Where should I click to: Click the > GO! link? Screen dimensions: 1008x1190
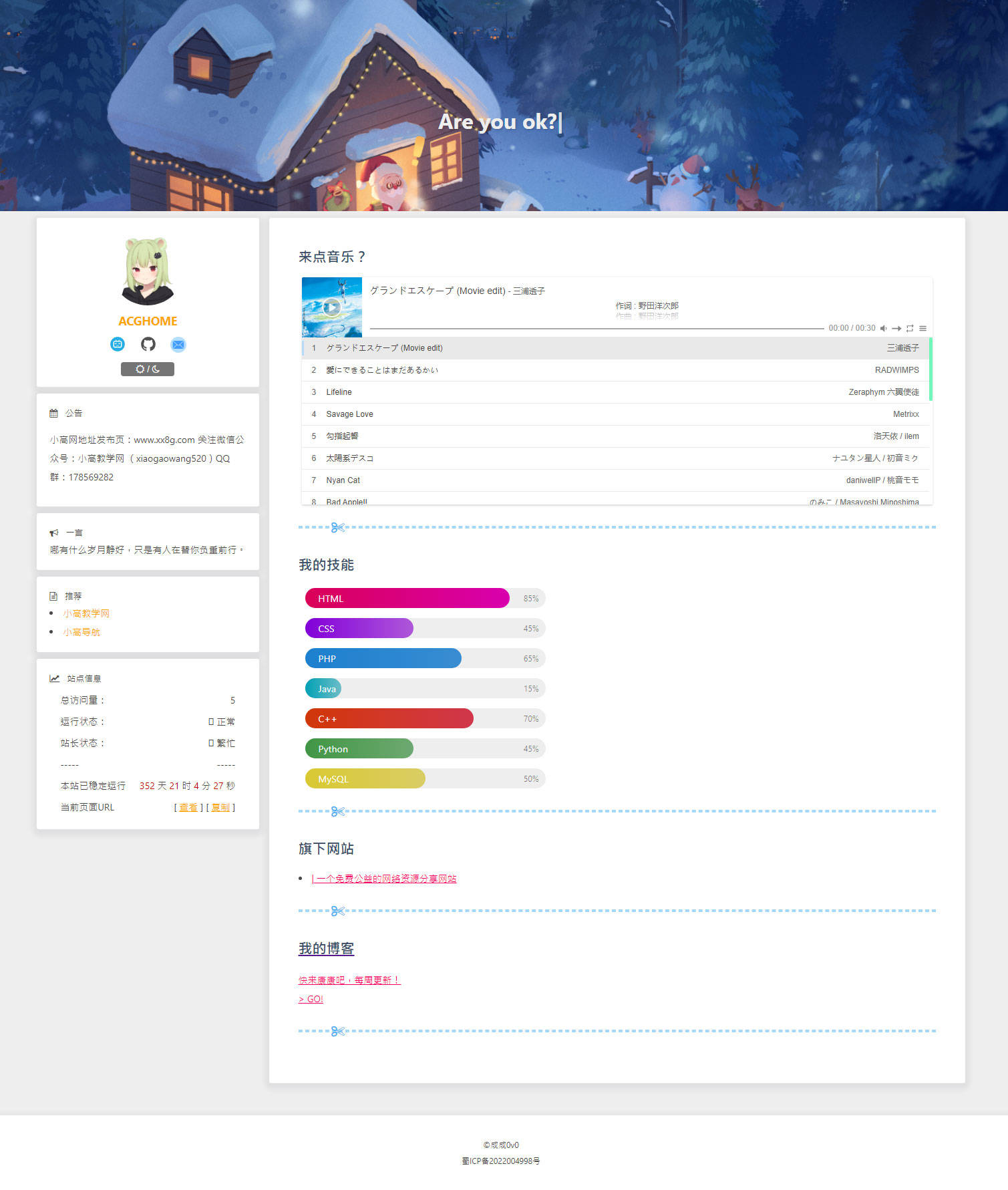point(311,999)
